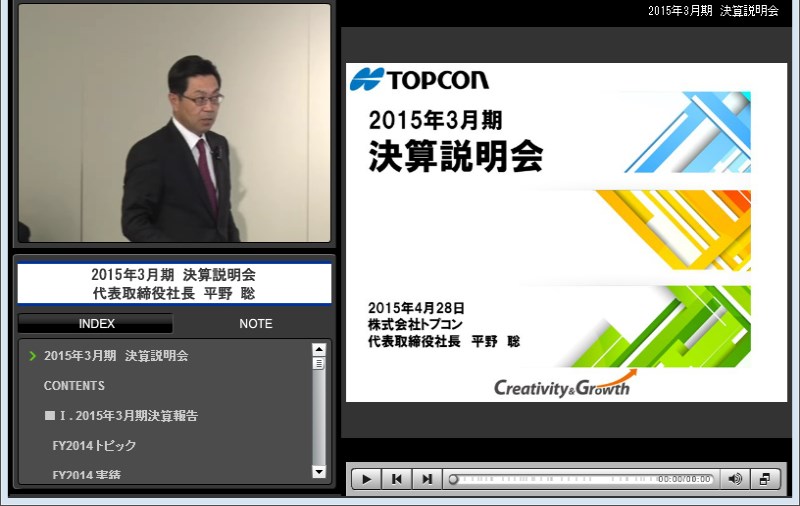800x506 pixels.
Task: Click the TOPCON logo on the slide
Action: (x=419, y=80)
